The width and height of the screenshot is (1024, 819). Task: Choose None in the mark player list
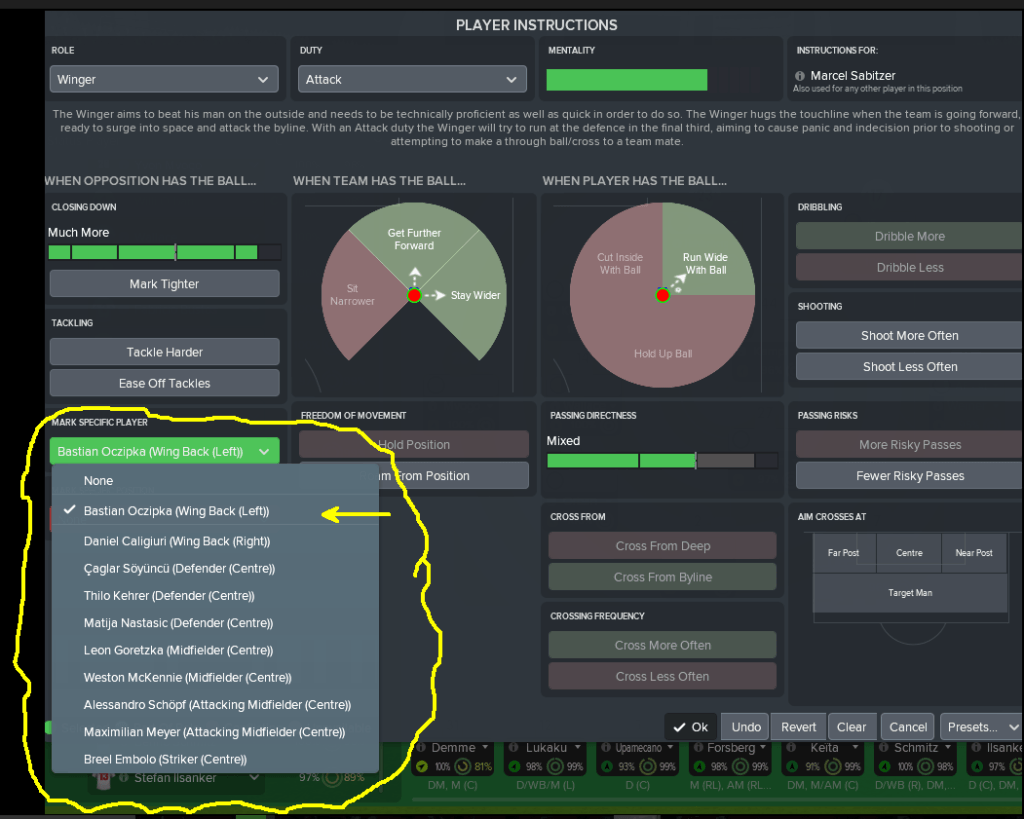click(x=99, y=481)
